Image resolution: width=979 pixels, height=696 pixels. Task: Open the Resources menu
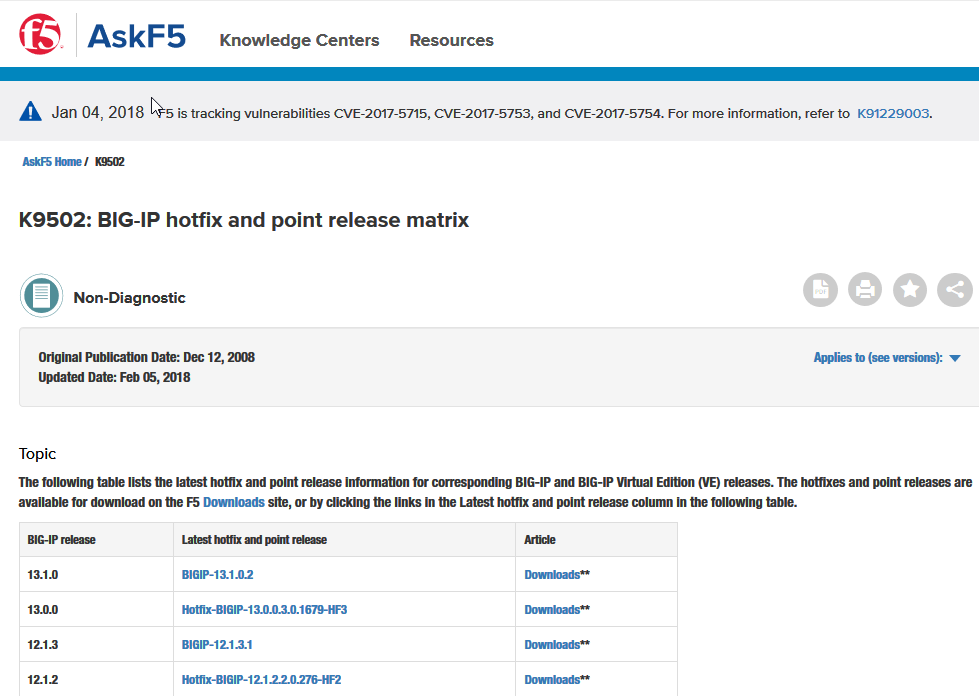pyautogui.click(x=451, y=41)
